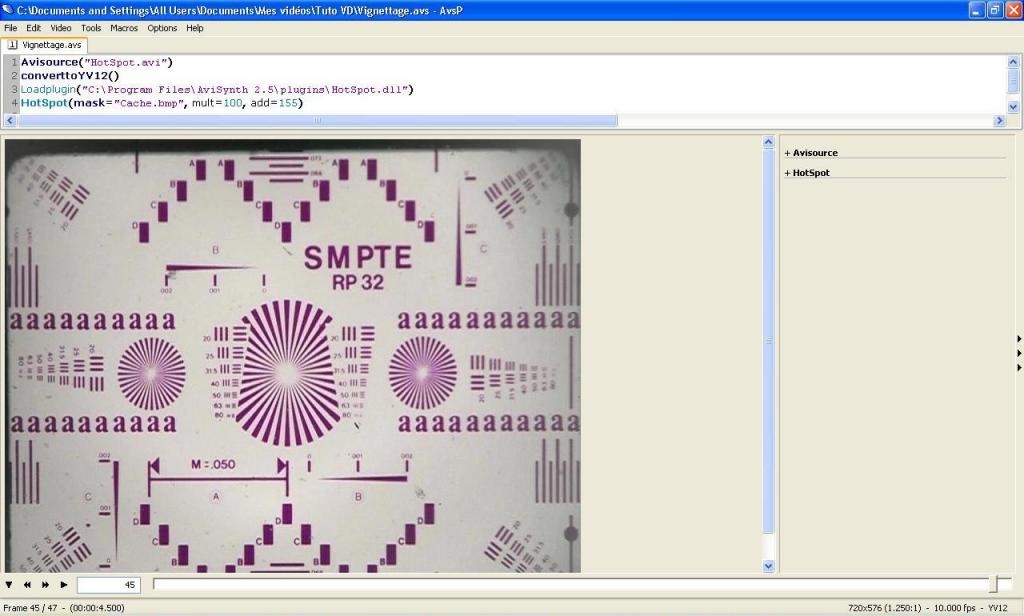Click the Vignettage.avs tab document icon
The width and height of the screenshot is (1024, 616).
click(x=12, y=45)
